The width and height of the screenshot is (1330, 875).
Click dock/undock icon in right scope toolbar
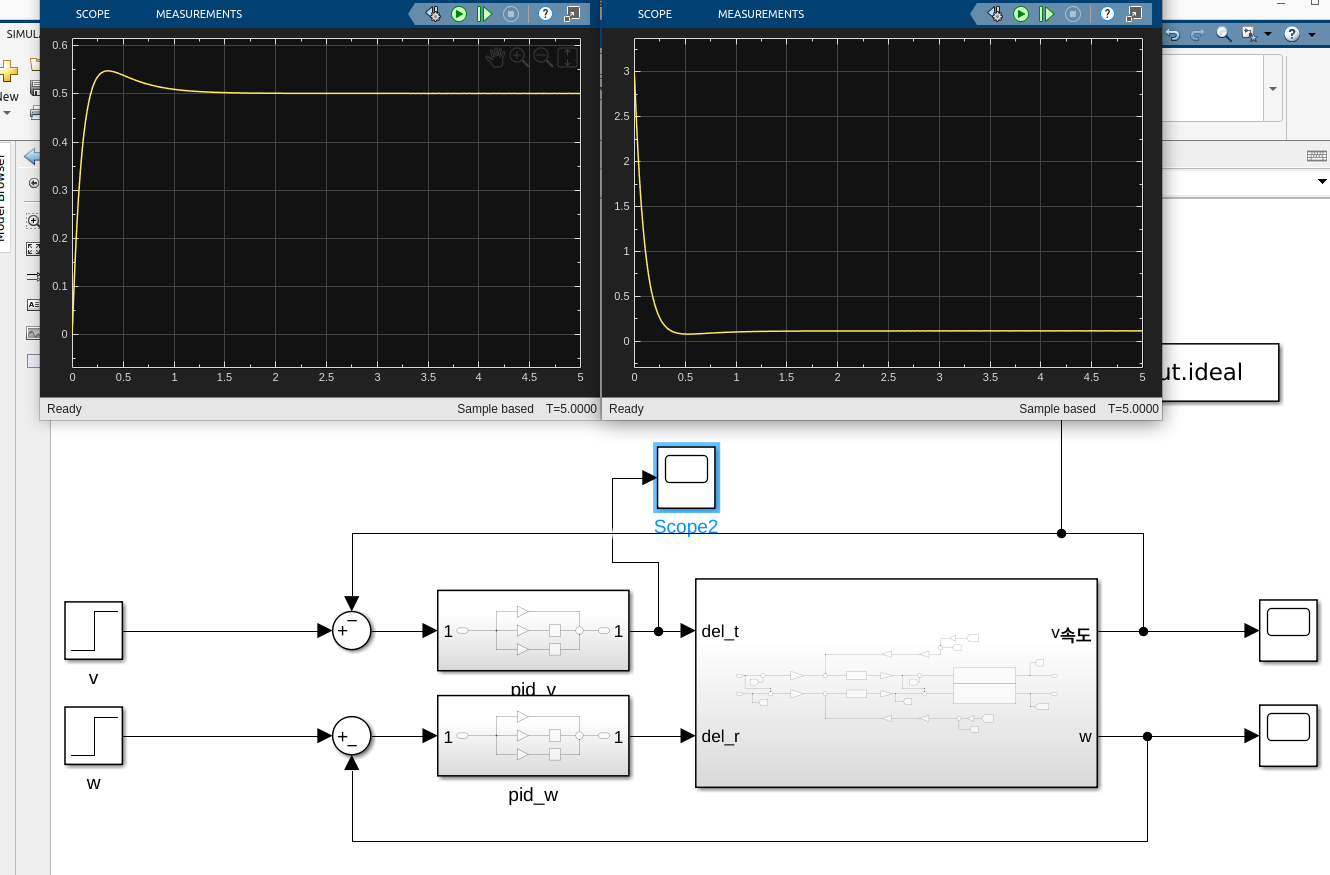[1133, 14]
